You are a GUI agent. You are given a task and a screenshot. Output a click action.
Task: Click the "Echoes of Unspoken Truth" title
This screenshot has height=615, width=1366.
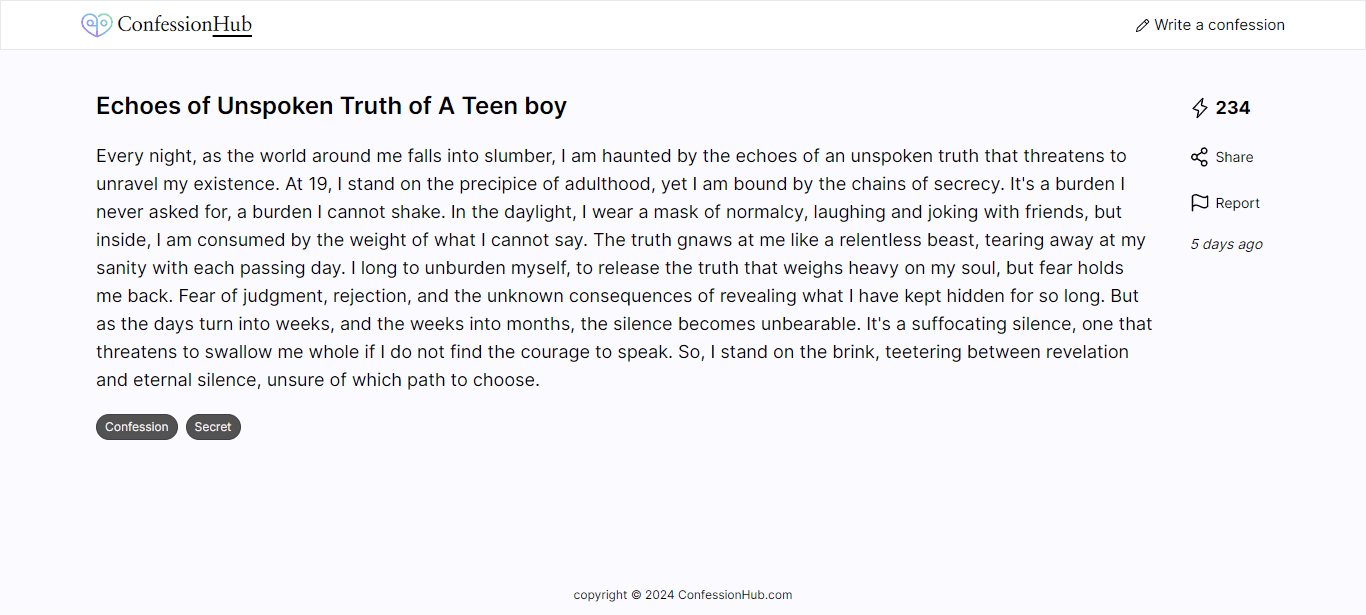[331, 106]
